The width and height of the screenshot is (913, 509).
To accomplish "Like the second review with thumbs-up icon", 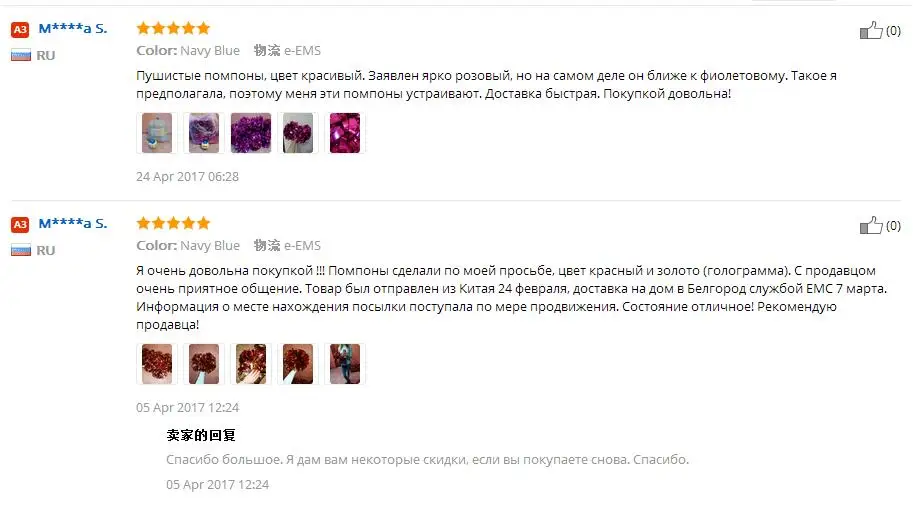I will (x=871, y=225).
